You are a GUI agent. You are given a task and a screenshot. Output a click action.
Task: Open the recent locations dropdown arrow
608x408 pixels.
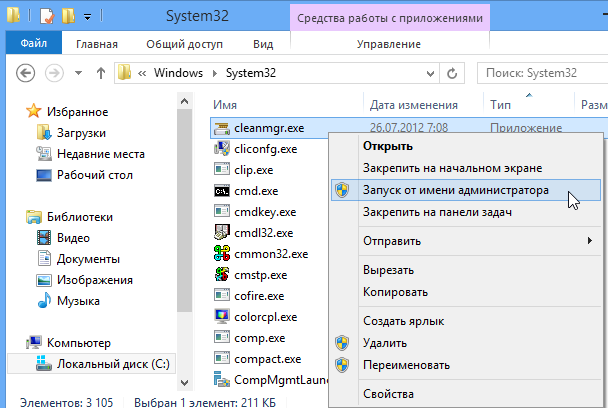78,73
